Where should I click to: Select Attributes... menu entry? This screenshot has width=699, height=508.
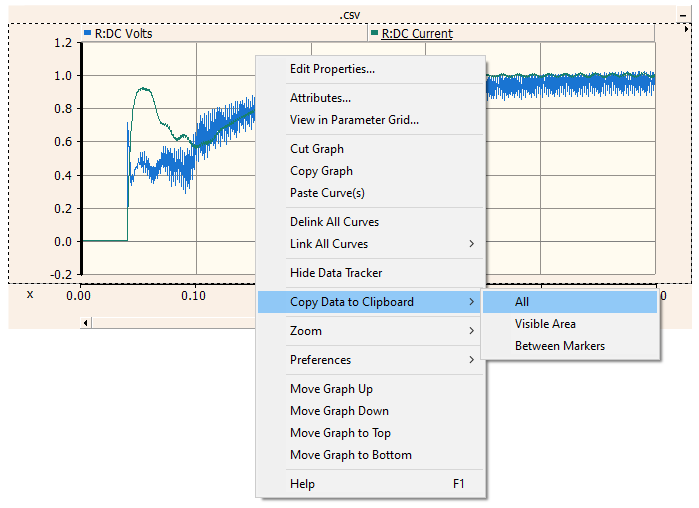(320, 98)
